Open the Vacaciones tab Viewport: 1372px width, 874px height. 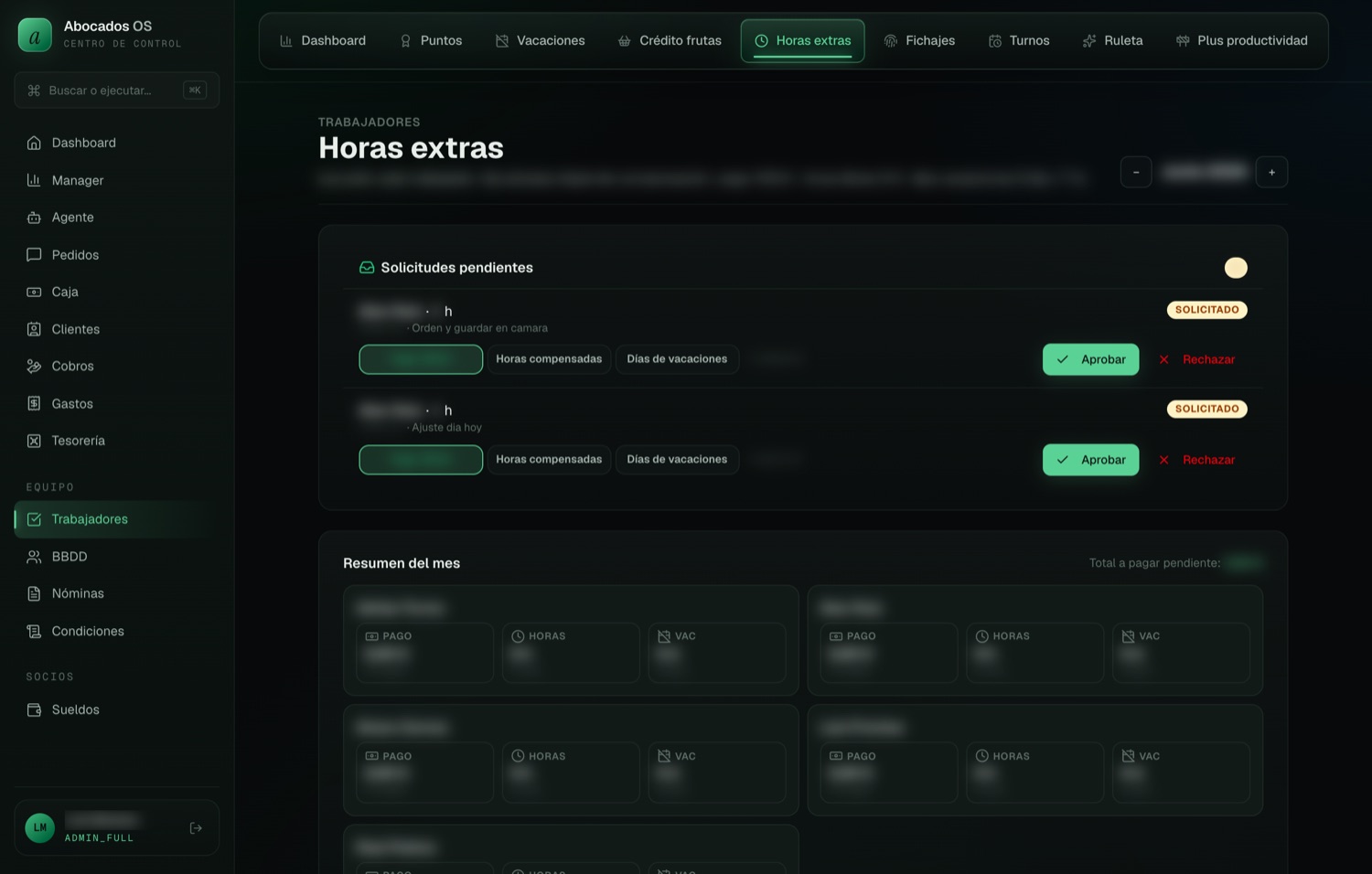pos(540,41)
